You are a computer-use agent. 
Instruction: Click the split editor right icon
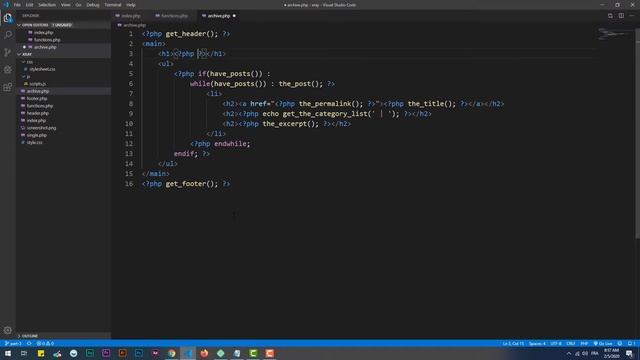(621, 16)
